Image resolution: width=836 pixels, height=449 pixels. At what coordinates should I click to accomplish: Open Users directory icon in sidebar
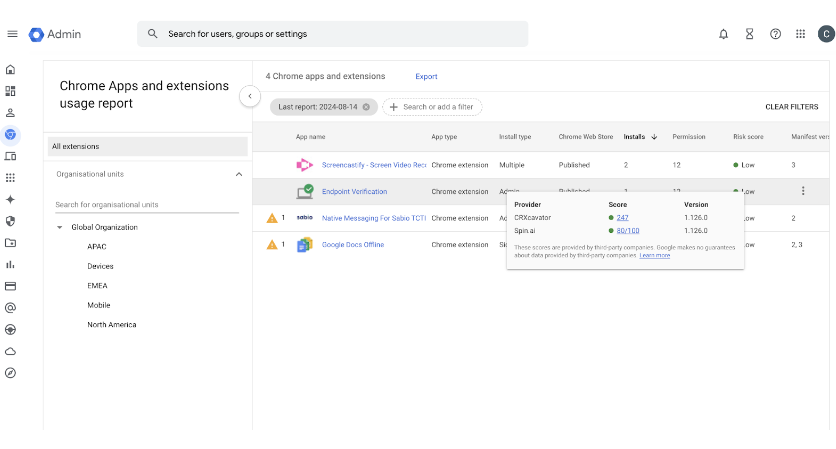pos(10,113)
